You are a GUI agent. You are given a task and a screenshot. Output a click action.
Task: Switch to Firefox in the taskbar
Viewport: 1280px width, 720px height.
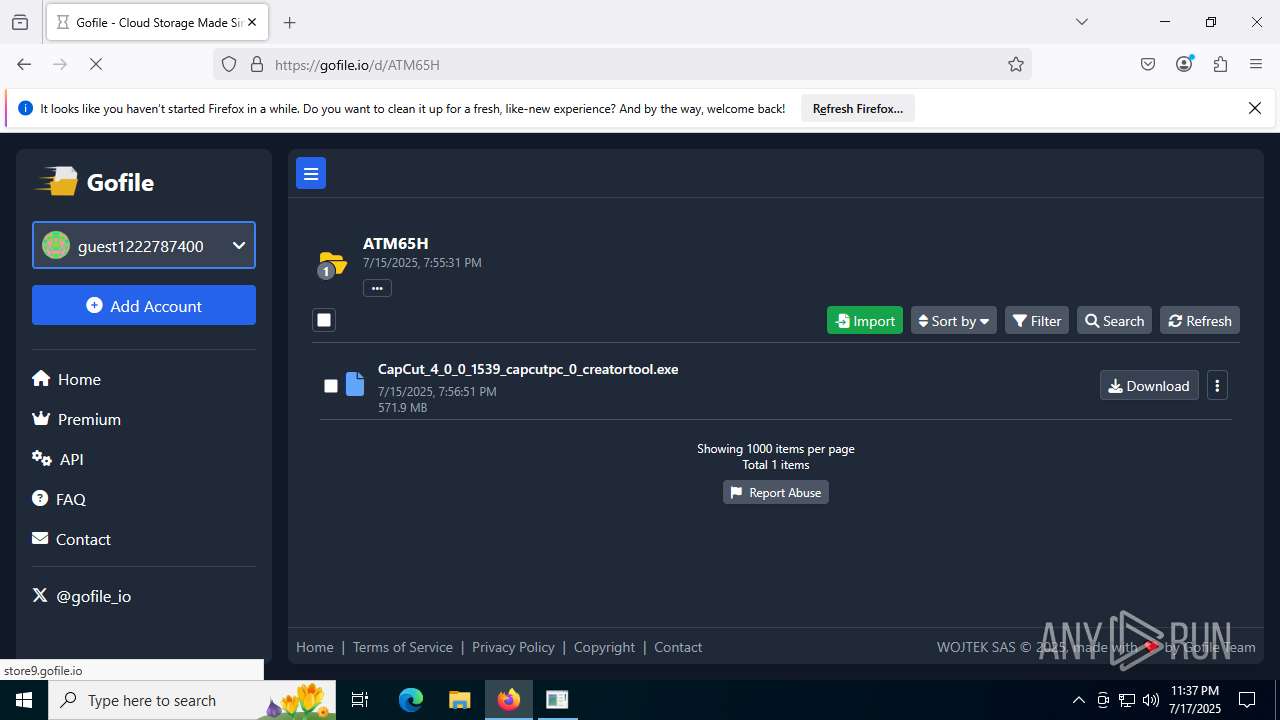[x=509, y=700]
